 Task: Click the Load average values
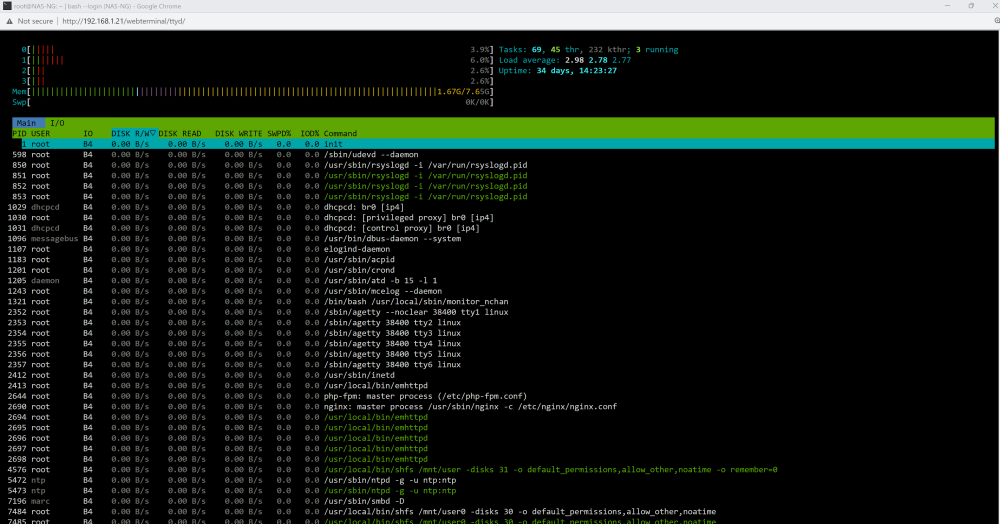coord(598,60)
